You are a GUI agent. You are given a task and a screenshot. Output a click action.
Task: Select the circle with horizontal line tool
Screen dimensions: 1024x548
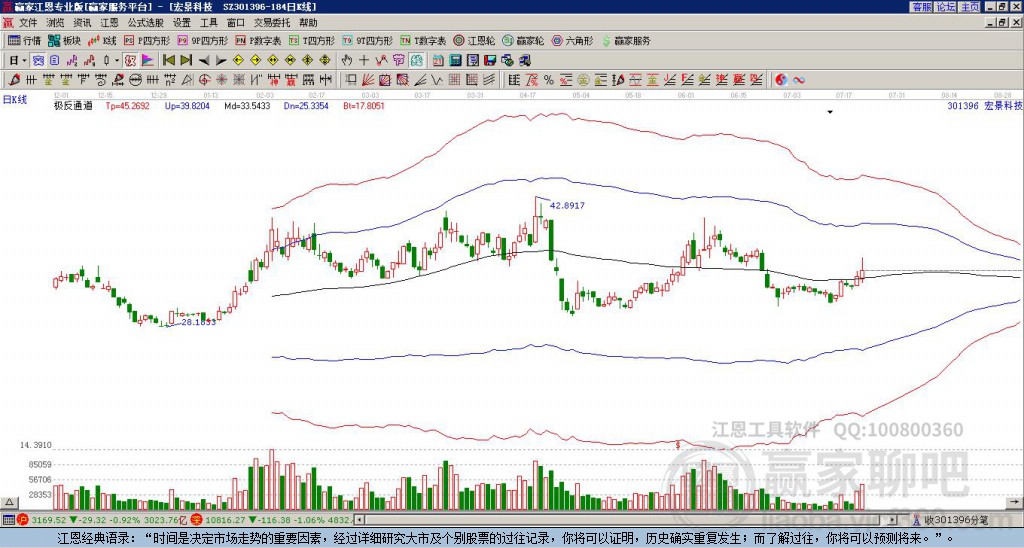[x=135, y=80]
